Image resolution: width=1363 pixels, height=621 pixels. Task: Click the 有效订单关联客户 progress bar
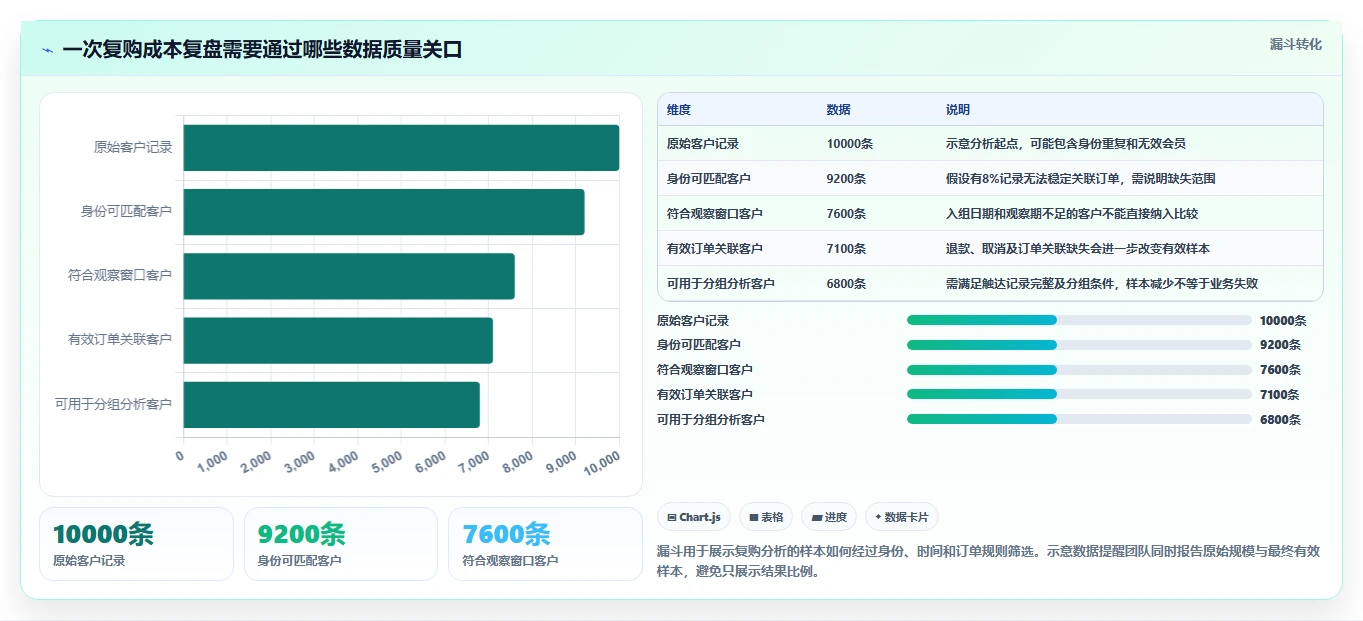click(1079, 394)
